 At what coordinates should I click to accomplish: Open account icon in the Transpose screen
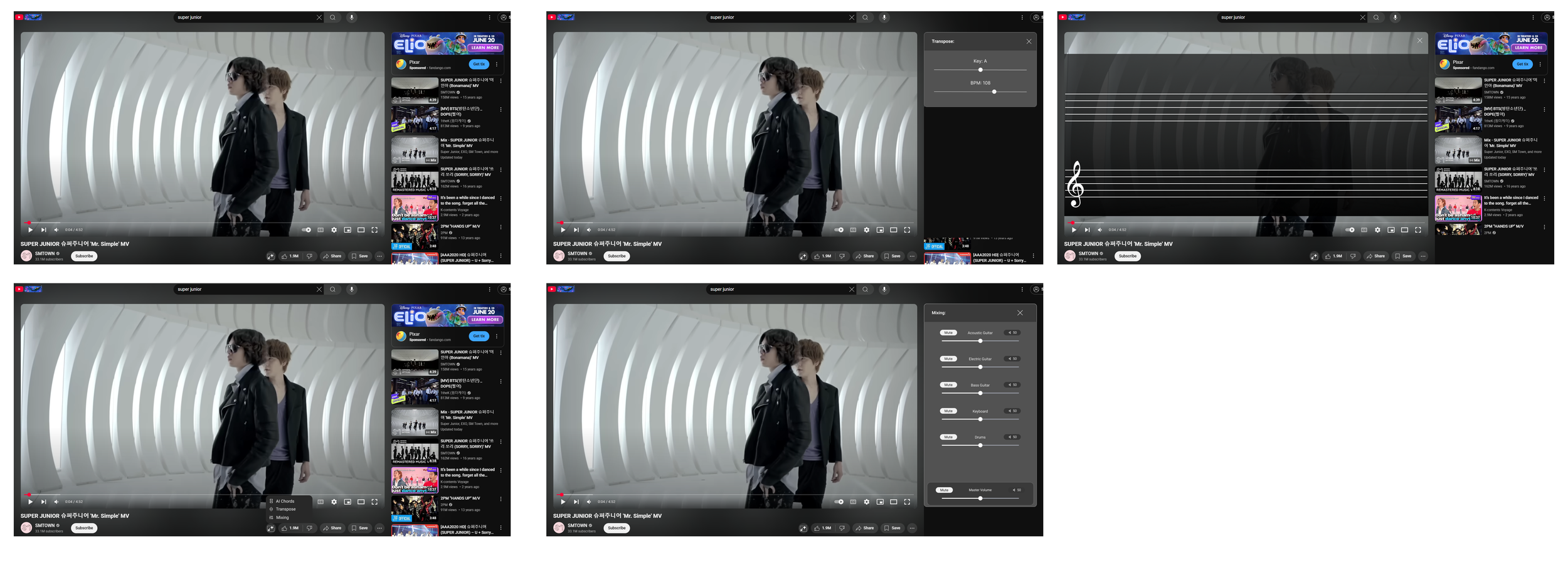click(1036, 18)
